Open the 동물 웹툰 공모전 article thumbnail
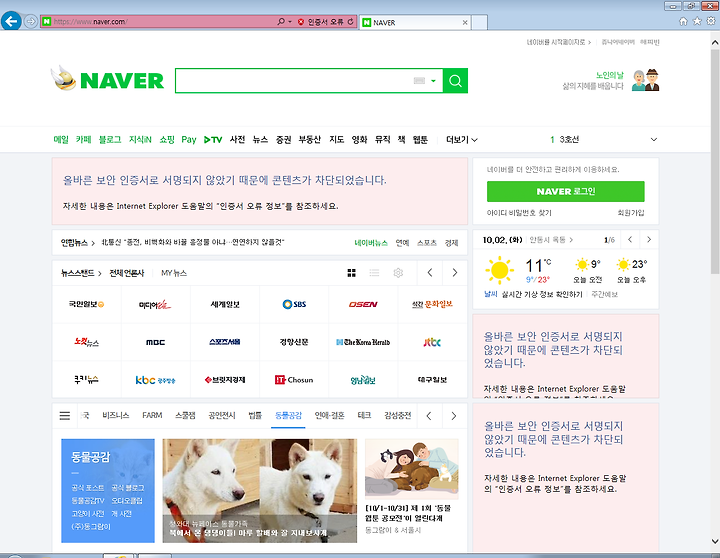720x558 pixels. [411, 468]
